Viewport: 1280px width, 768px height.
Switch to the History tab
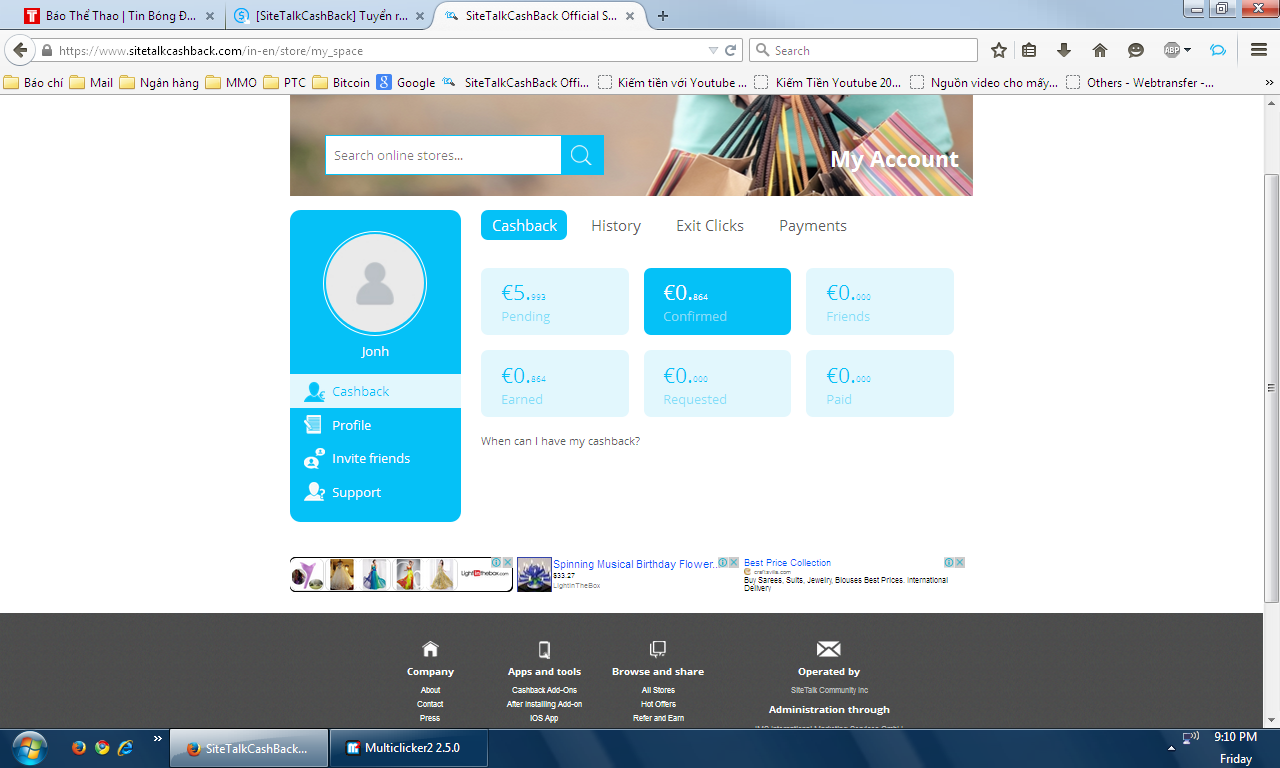pos(616,225)
